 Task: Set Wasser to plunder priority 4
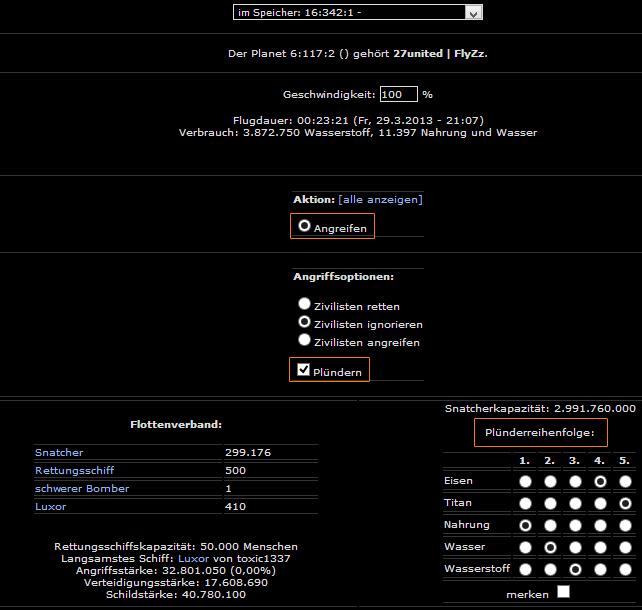pyautogui.click(x=599, y=547)
